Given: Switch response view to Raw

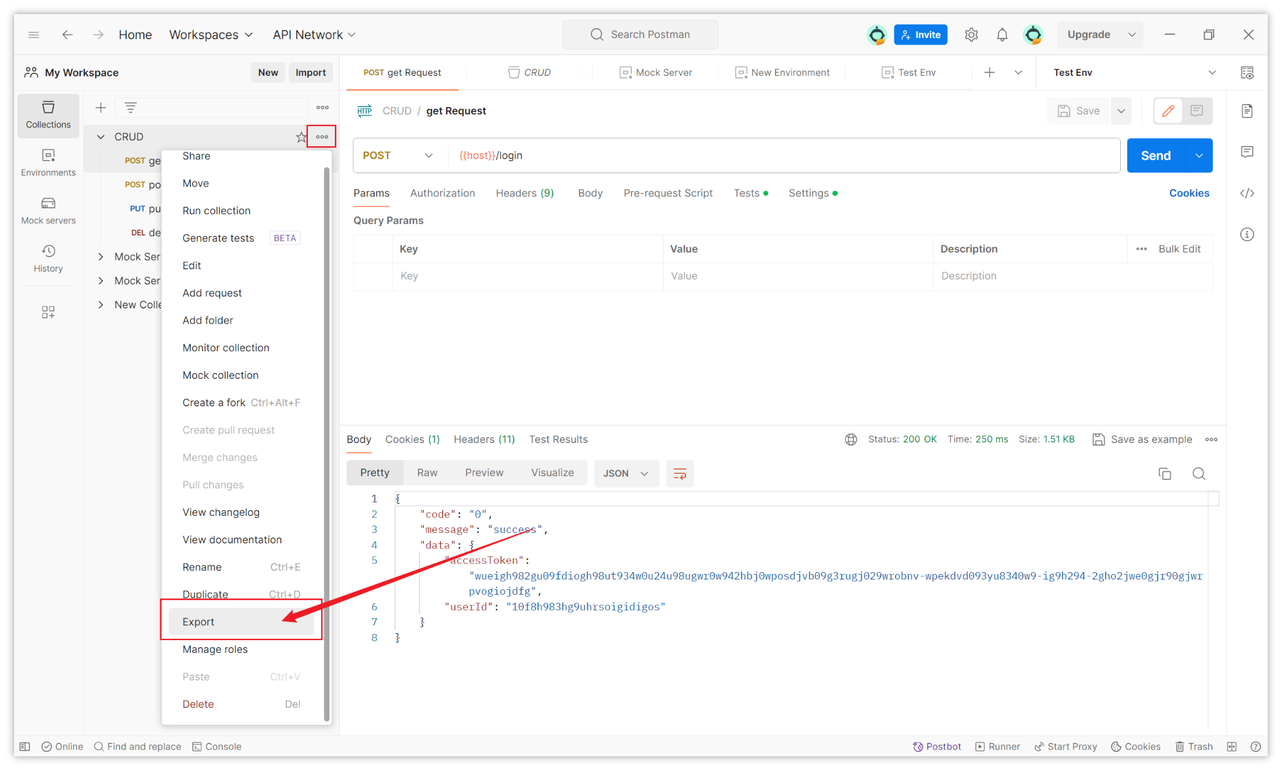Looking at the screenshot, I should tap(427, 473).
